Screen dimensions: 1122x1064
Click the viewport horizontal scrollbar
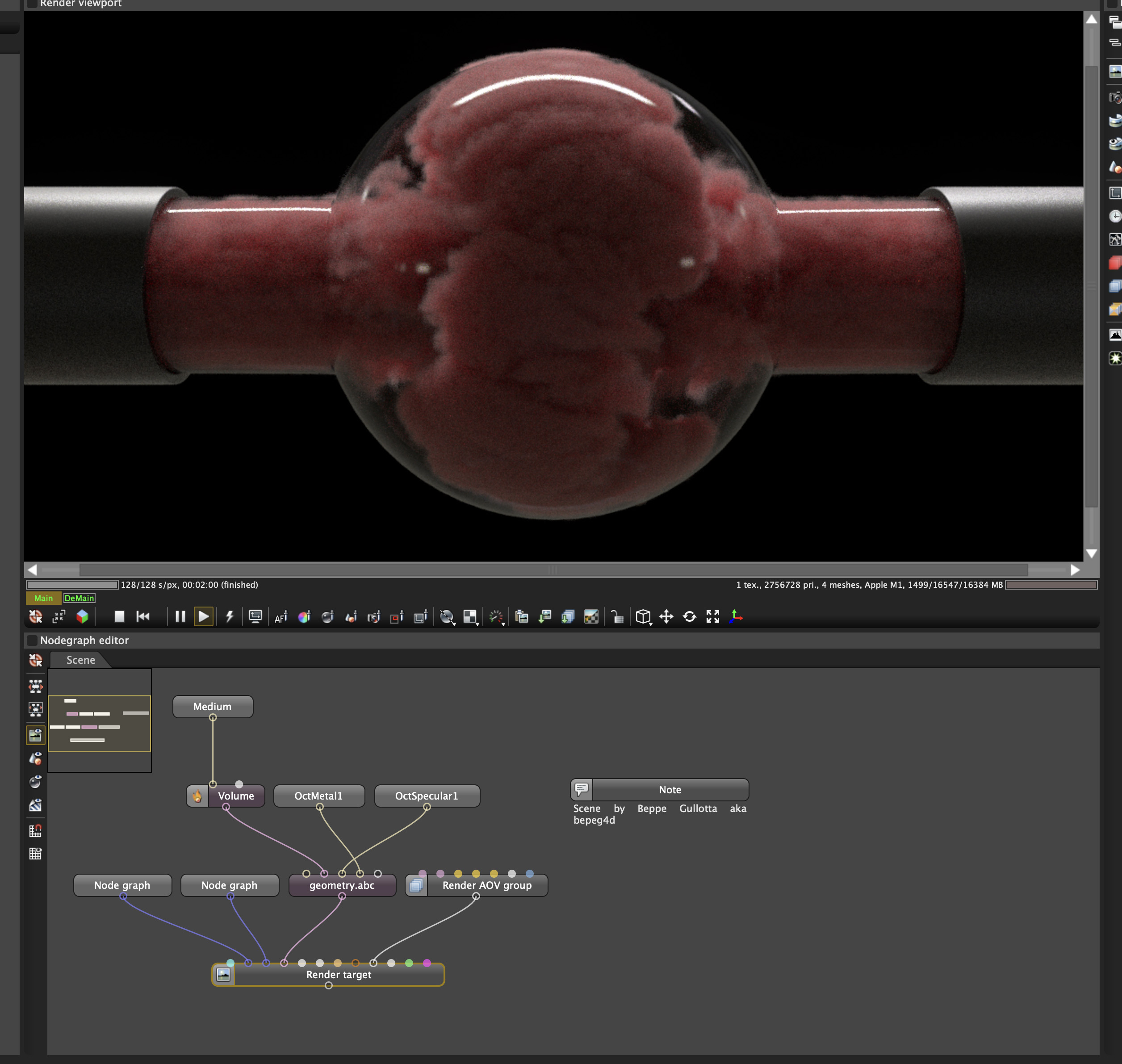click(553, 570)
